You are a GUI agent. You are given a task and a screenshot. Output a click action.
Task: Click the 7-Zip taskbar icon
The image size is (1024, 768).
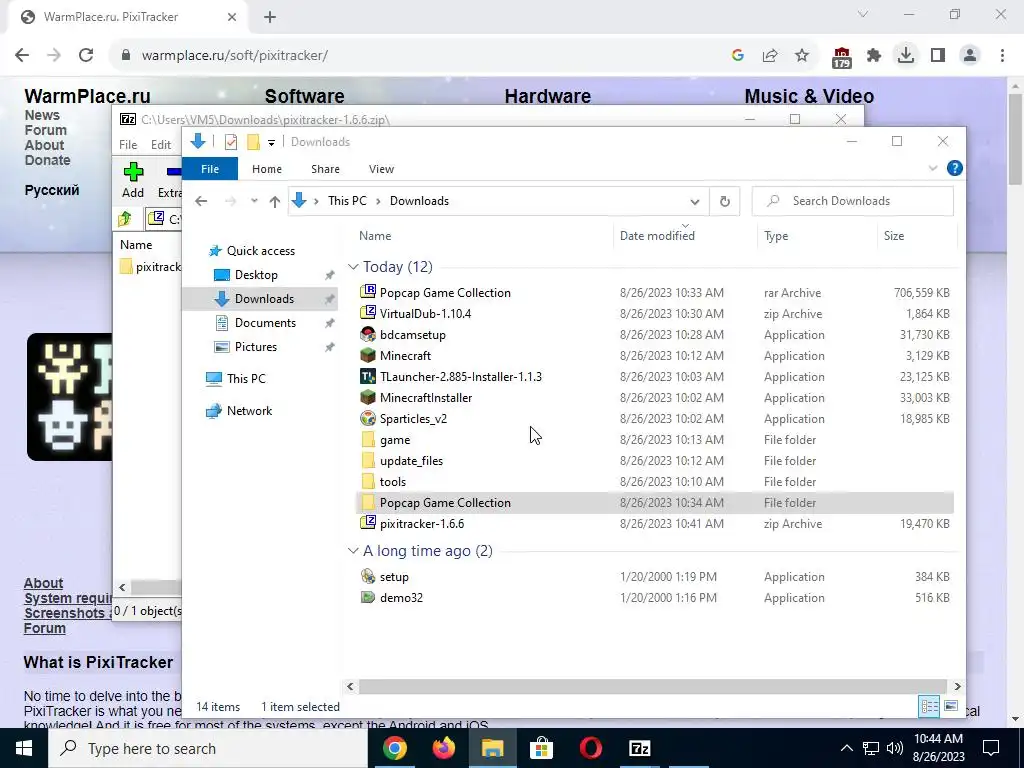pos(639,748)
